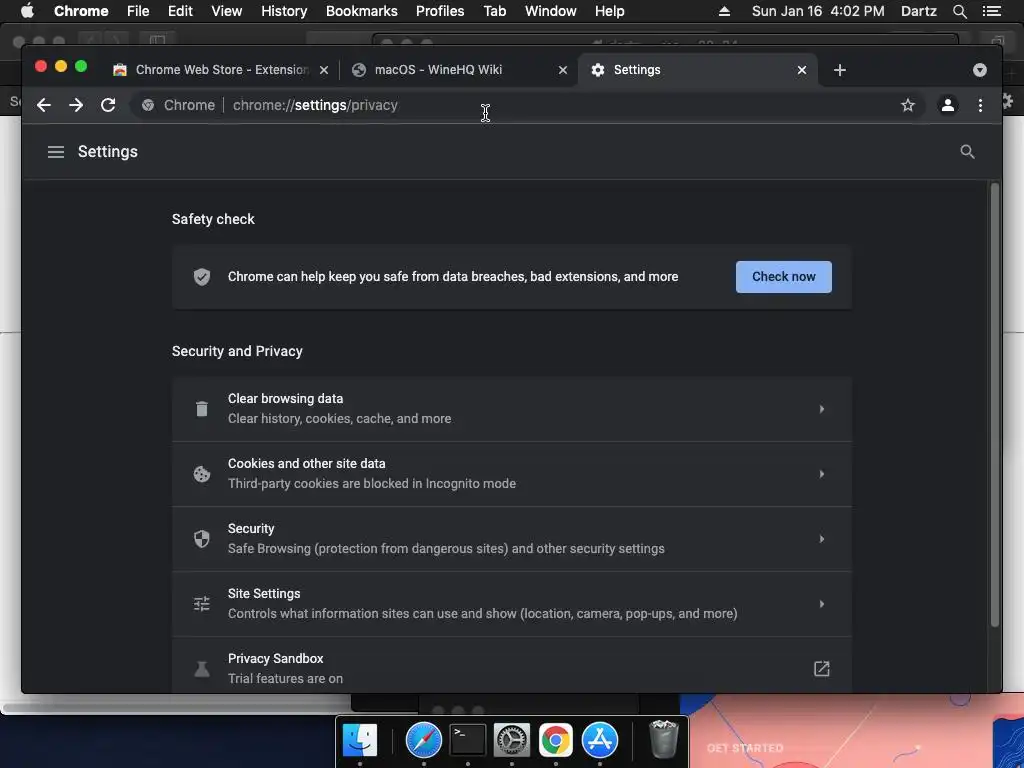Launch Safari from the Dock
The image size is (1024, 768).
424,740
